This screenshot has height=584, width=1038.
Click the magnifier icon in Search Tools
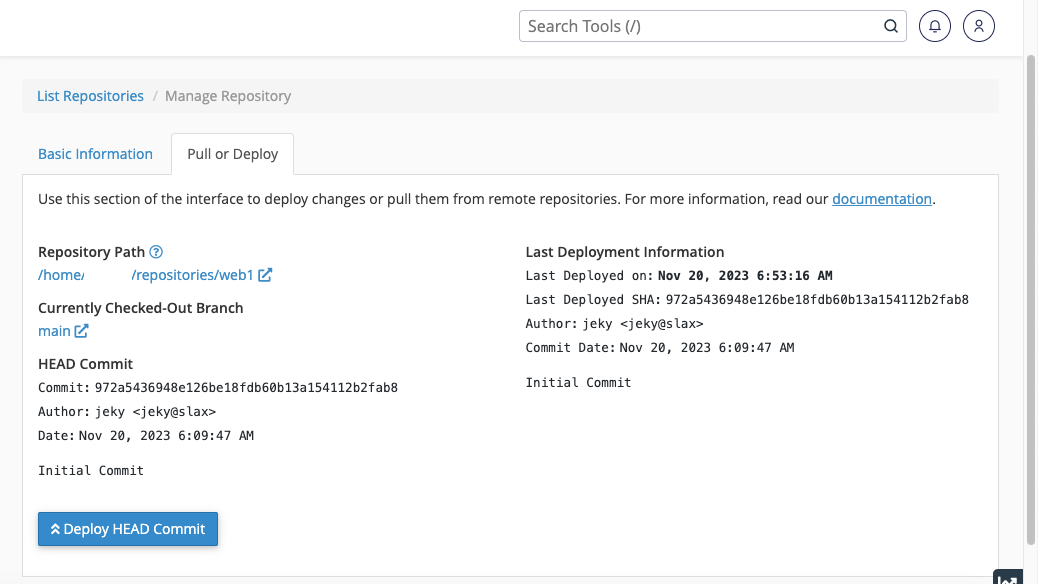pos(890,27)
